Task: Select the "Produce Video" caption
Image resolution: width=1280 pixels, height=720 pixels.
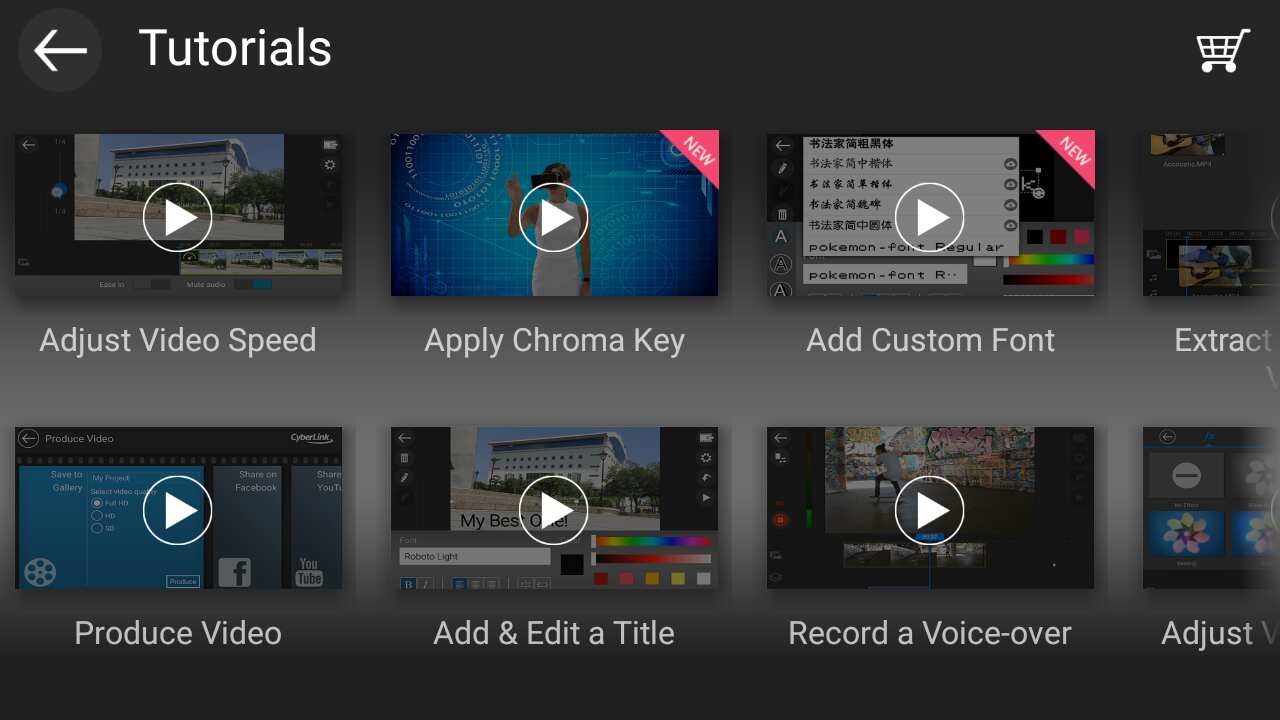Action: click(x=178, y=633)
